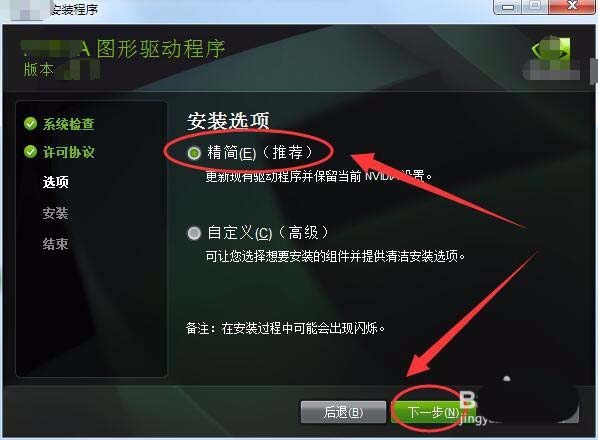Click the 自定义 custom option description text
The width and height of the screenshot is (598, 440).
pos(335,256)
